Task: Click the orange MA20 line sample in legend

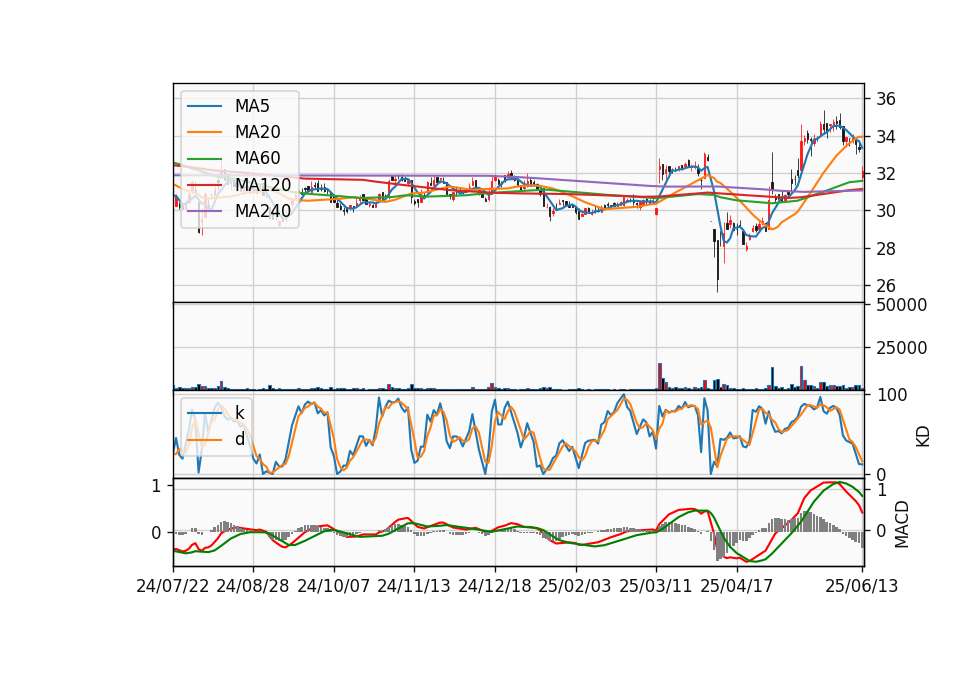Action: coord(205,132)
